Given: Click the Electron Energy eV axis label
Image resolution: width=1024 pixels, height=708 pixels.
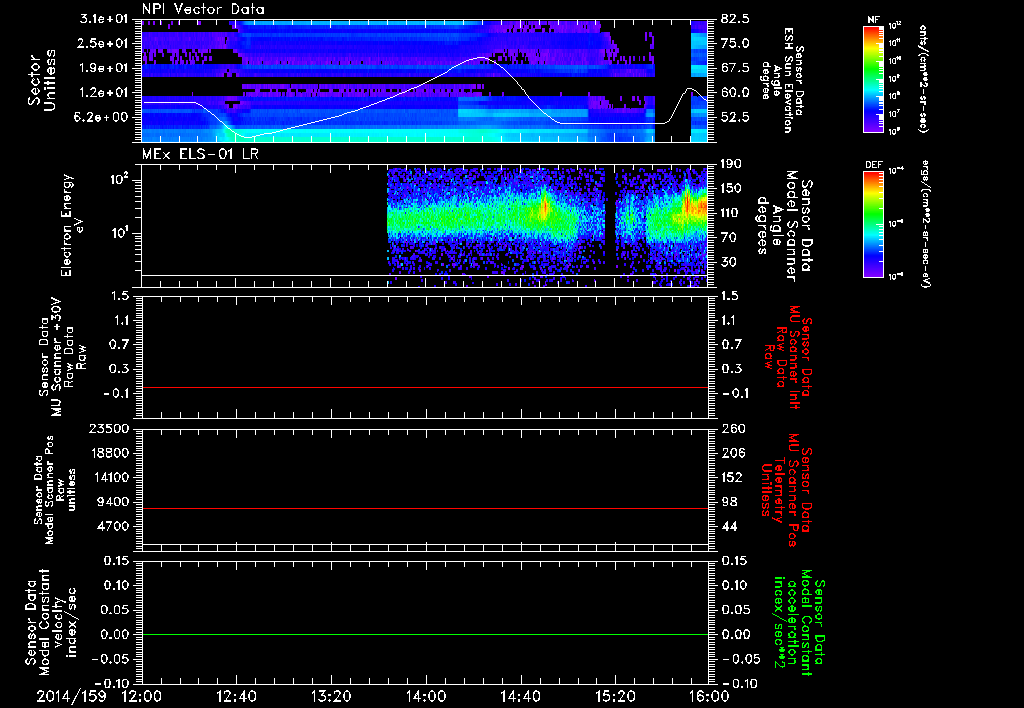Looking at the screenshot, I should point(72,225).
